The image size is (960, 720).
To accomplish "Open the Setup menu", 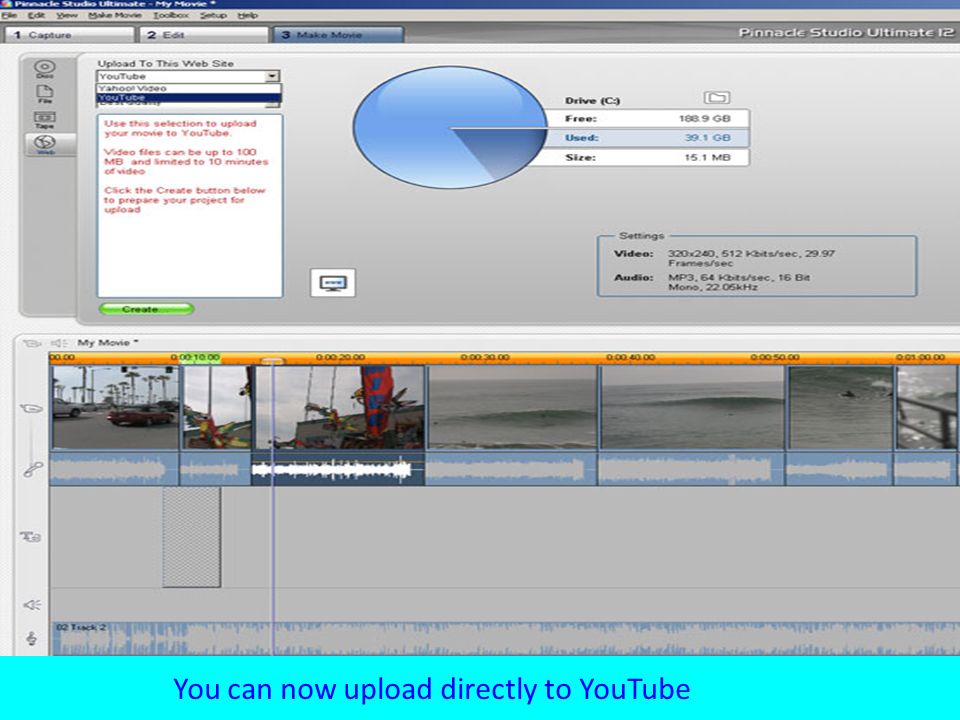I will (x=213, y=15).
